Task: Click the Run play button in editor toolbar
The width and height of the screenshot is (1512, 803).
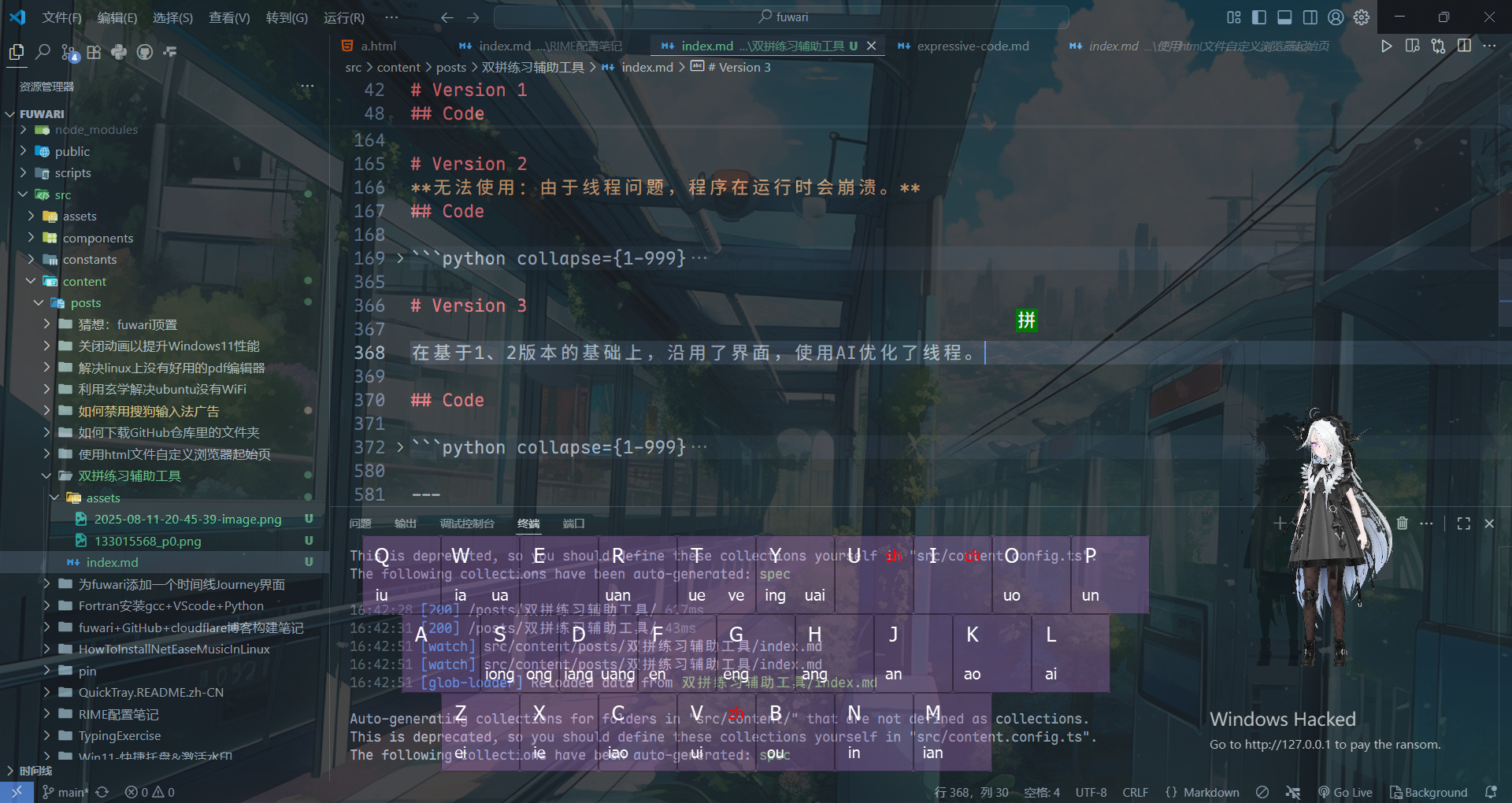Action: 1386,46
